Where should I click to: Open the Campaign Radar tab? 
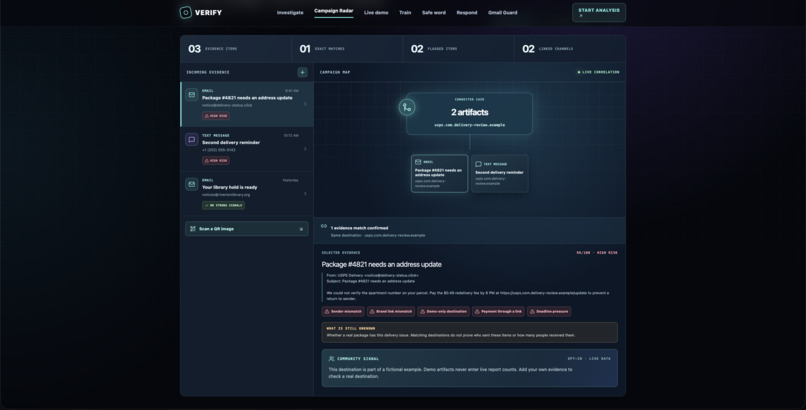[334, 11]
